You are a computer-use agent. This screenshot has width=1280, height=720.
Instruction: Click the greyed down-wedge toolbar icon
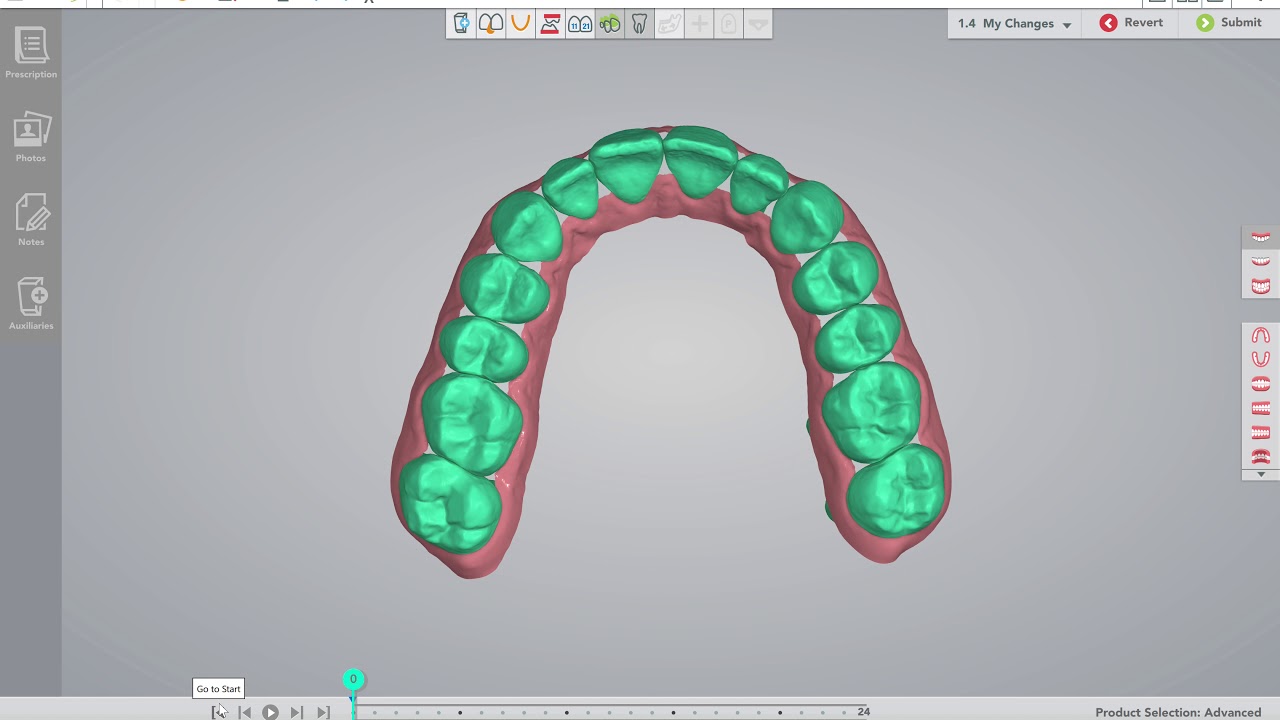click(x=758, y=24)
